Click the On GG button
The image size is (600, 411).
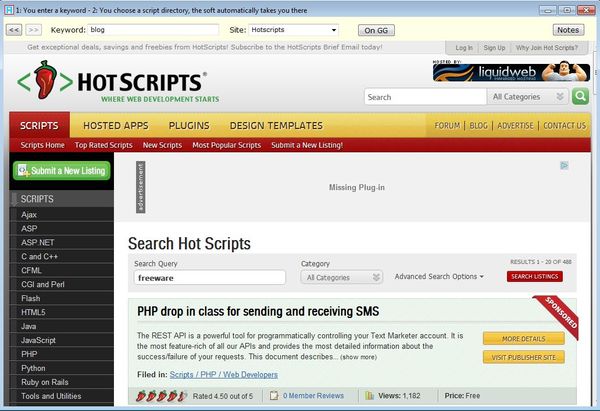point(376,30)
